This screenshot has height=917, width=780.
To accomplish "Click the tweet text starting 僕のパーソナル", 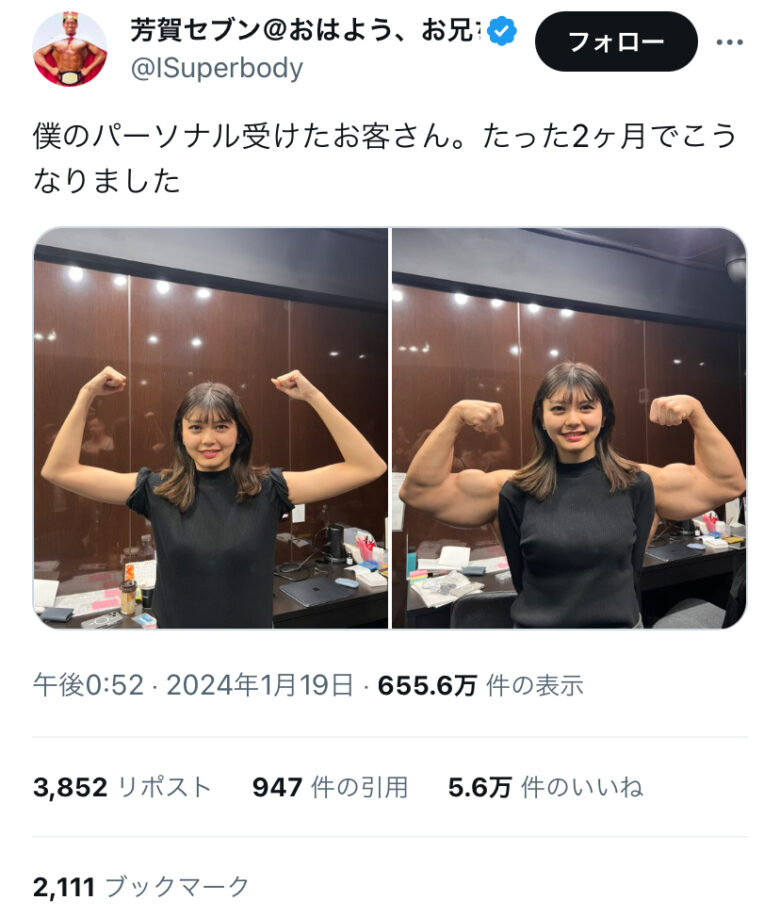I will (x=384, y=158).
